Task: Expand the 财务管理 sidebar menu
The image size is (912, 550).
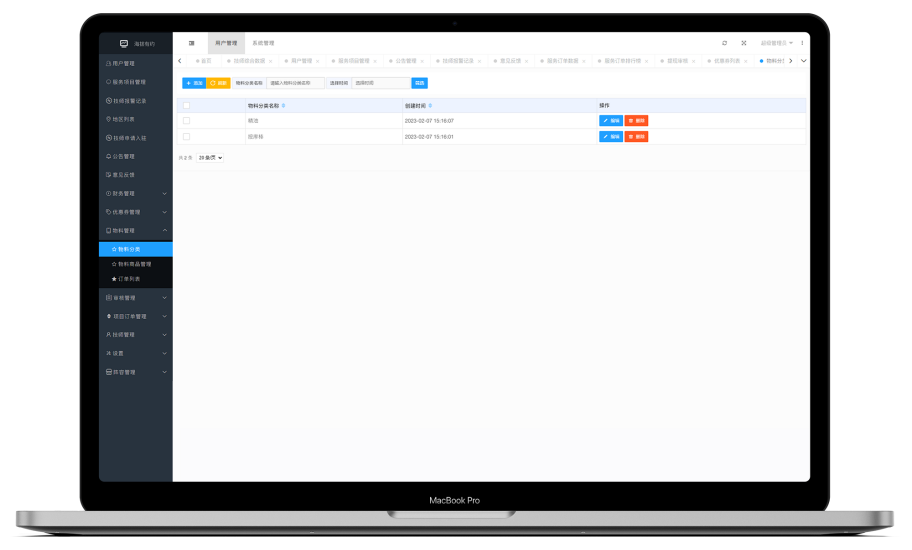Action: click(136, 193)
